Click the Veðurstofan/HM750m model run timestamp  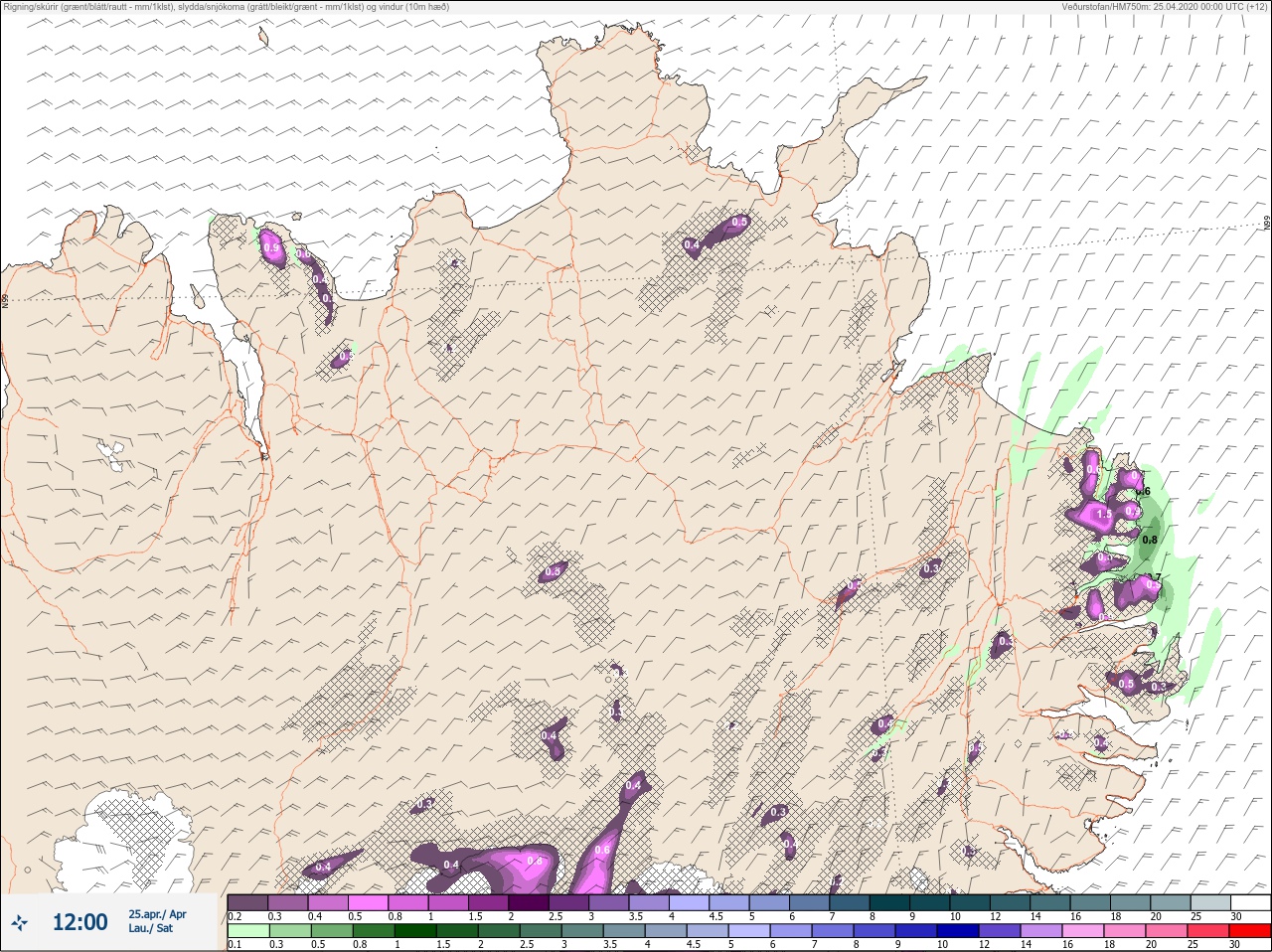(1165, 7)
